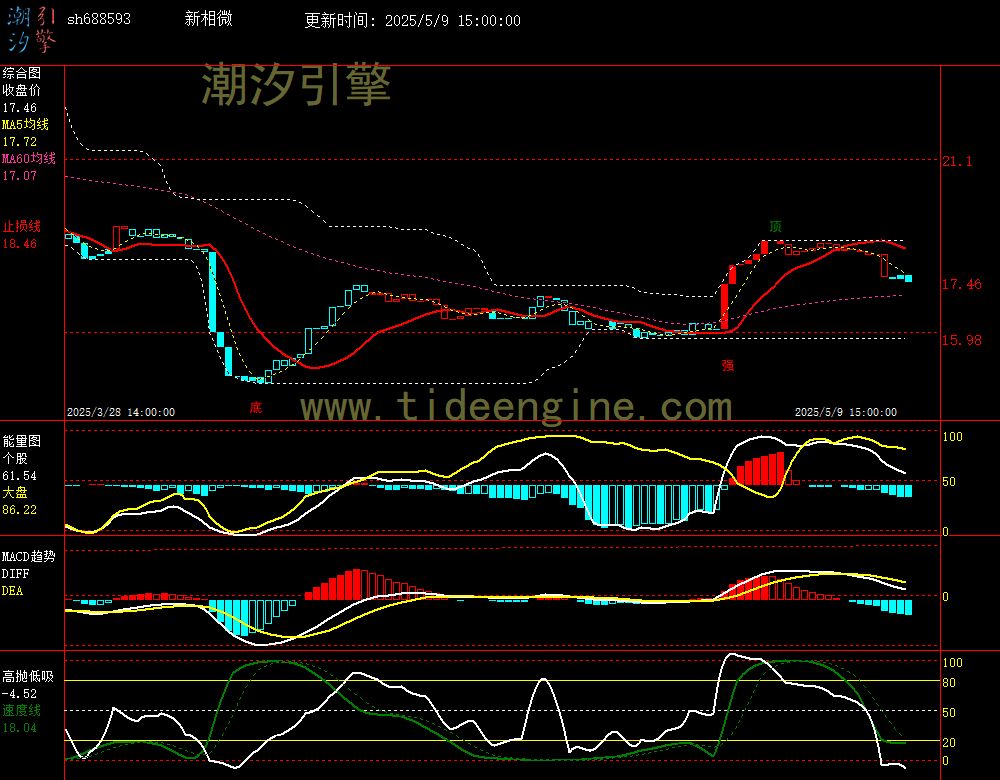Click the MA5 value 17.72

click(x=20, y=142)
